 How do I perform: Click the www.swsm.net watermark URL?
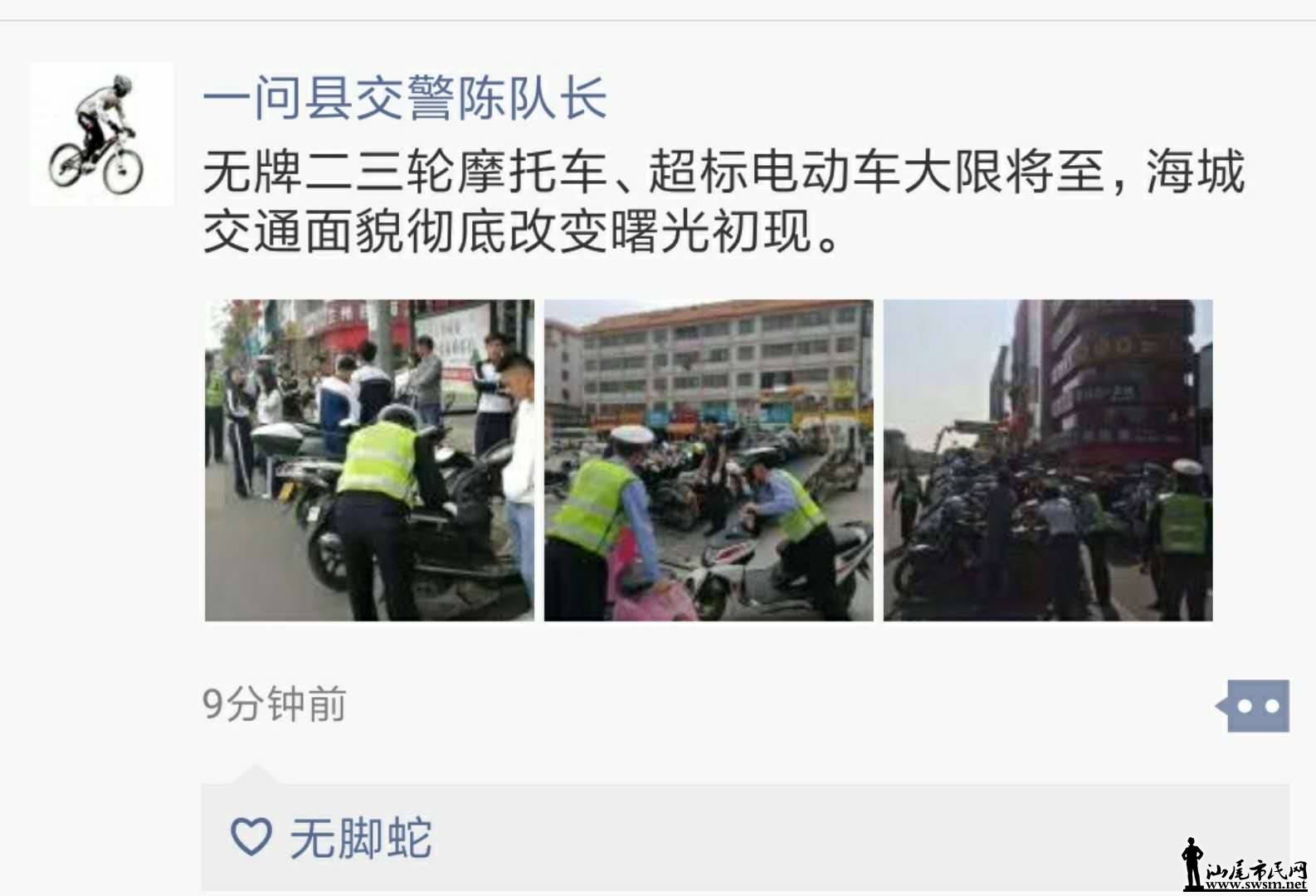point(1256,886)
